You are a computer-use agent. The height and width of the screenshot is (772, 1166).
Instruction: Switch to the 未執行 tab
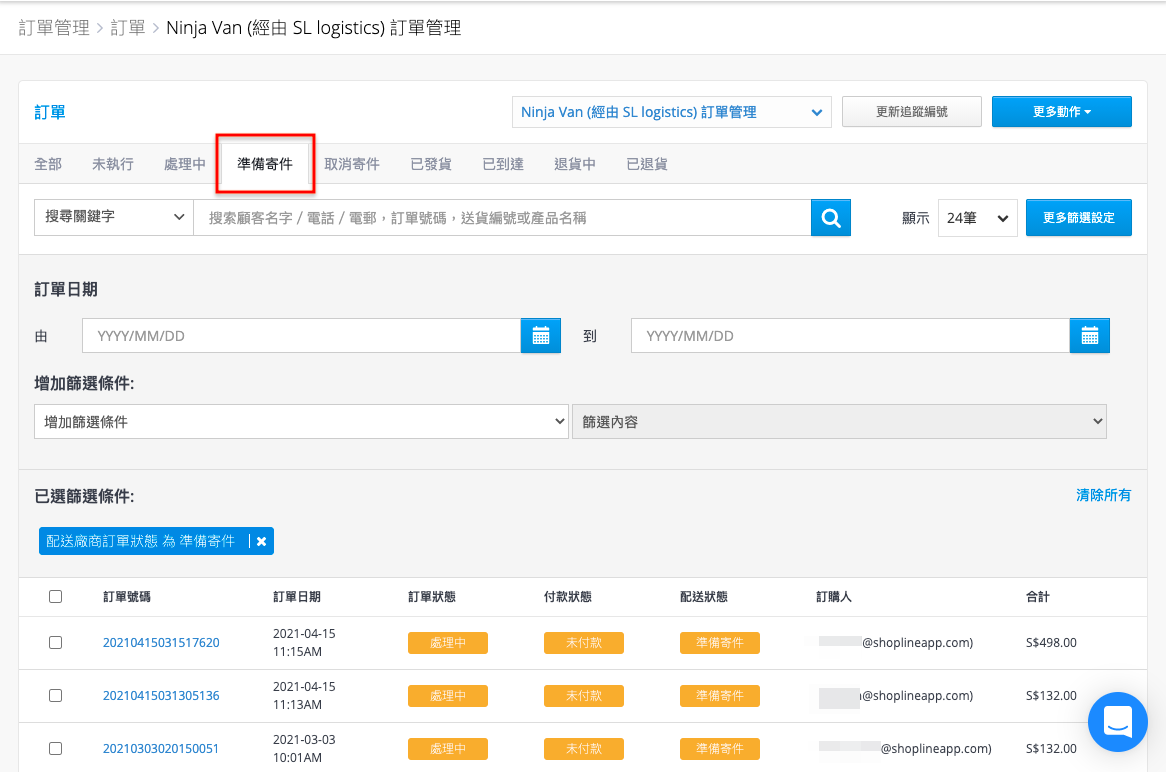tap(113, 164)
